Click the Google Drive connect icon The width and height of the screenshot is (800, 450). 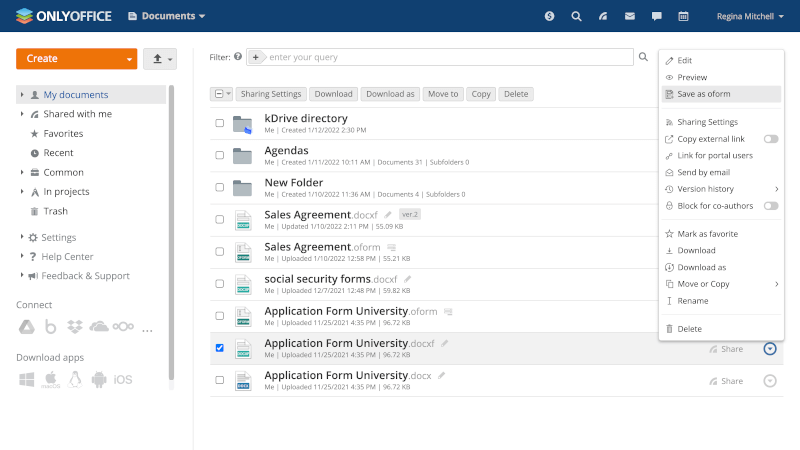pos(27,327)
